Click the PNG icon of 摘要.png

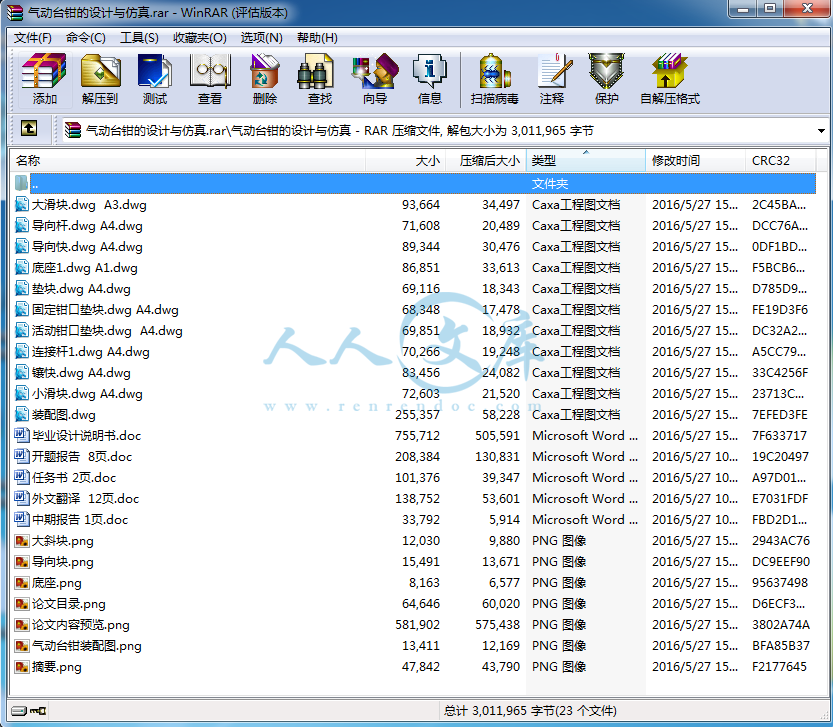pos(22,666)
